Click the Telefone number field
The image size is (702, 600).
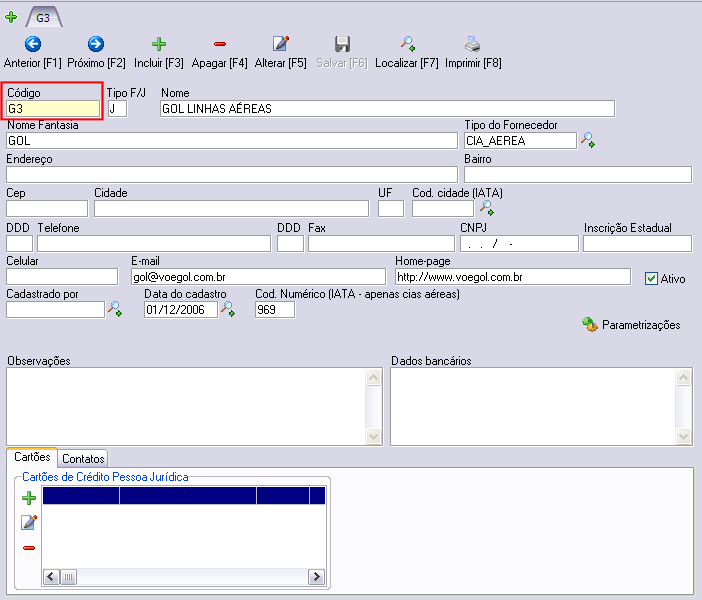[154, 244]
